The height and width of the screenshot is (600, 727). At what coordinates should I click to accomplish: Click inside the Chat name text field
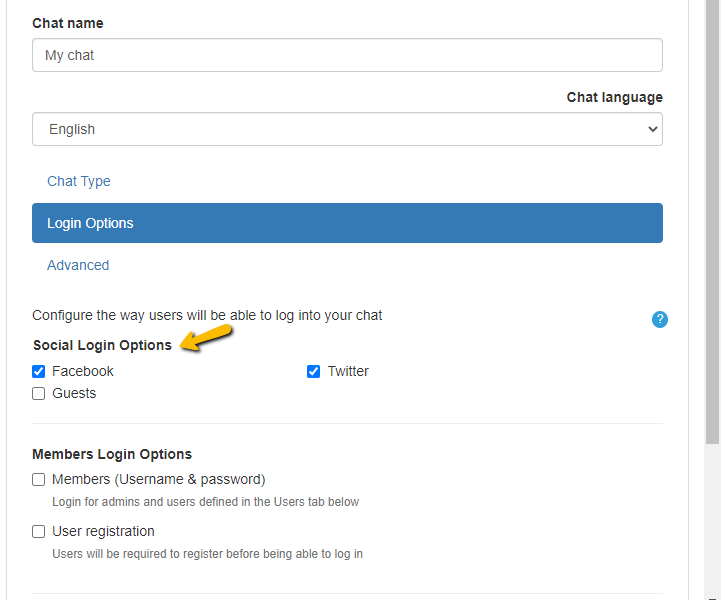coord(347,55)
